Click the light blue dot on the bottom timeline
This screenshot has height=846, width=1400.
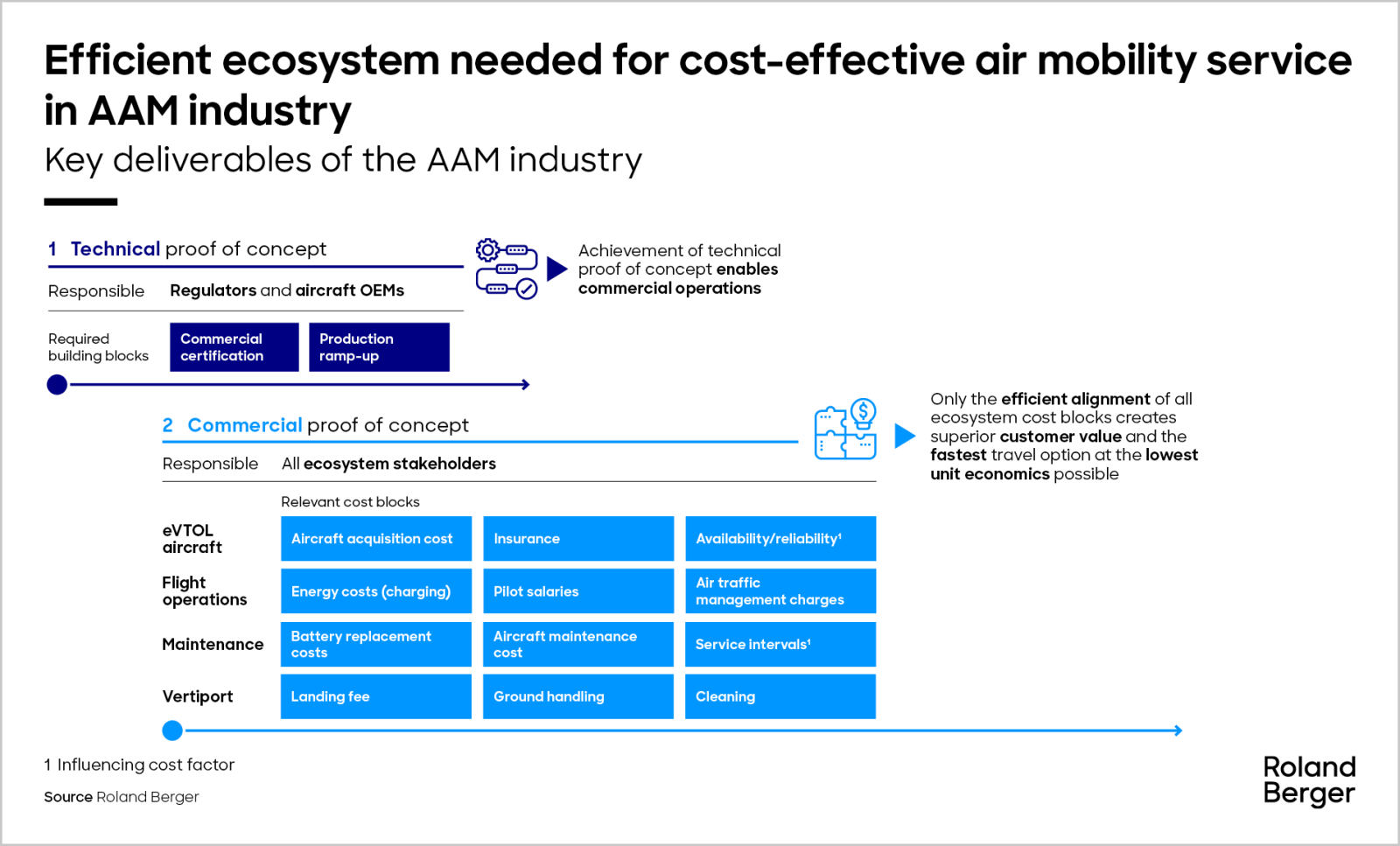(171, 731)
